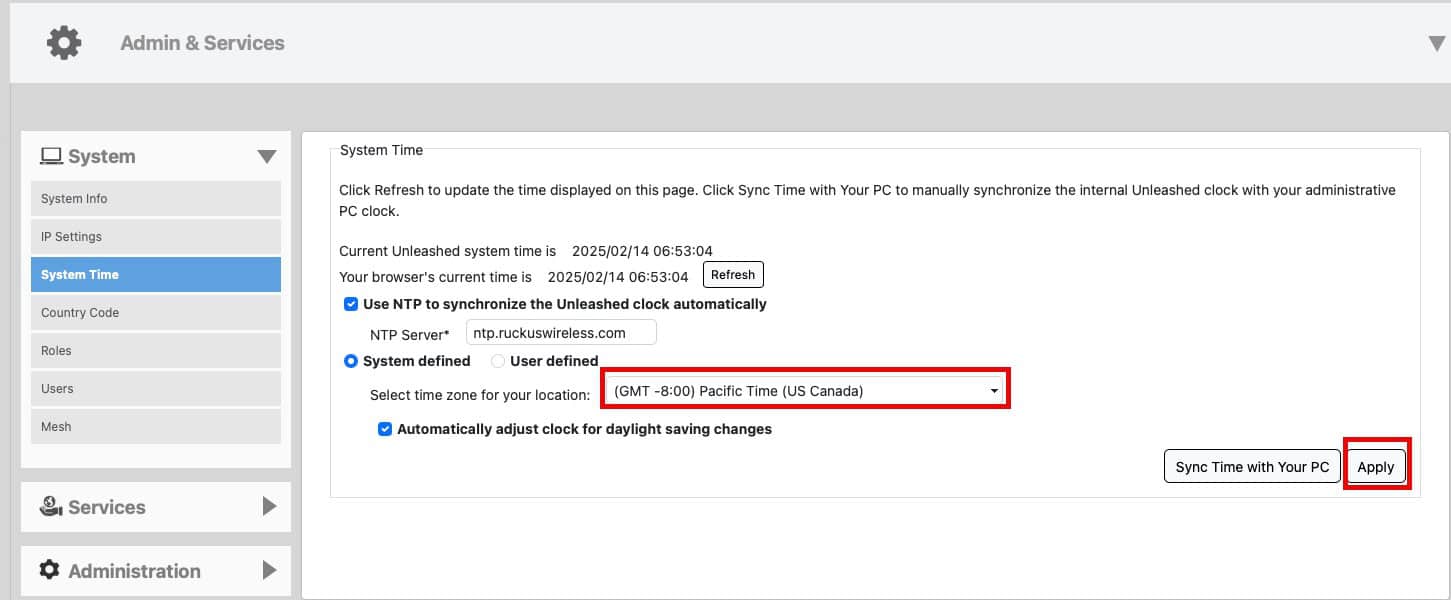Open IP Settings in the sidebar
The width and height of the screenshot is (1451, 600).
(x=156, y=236)
